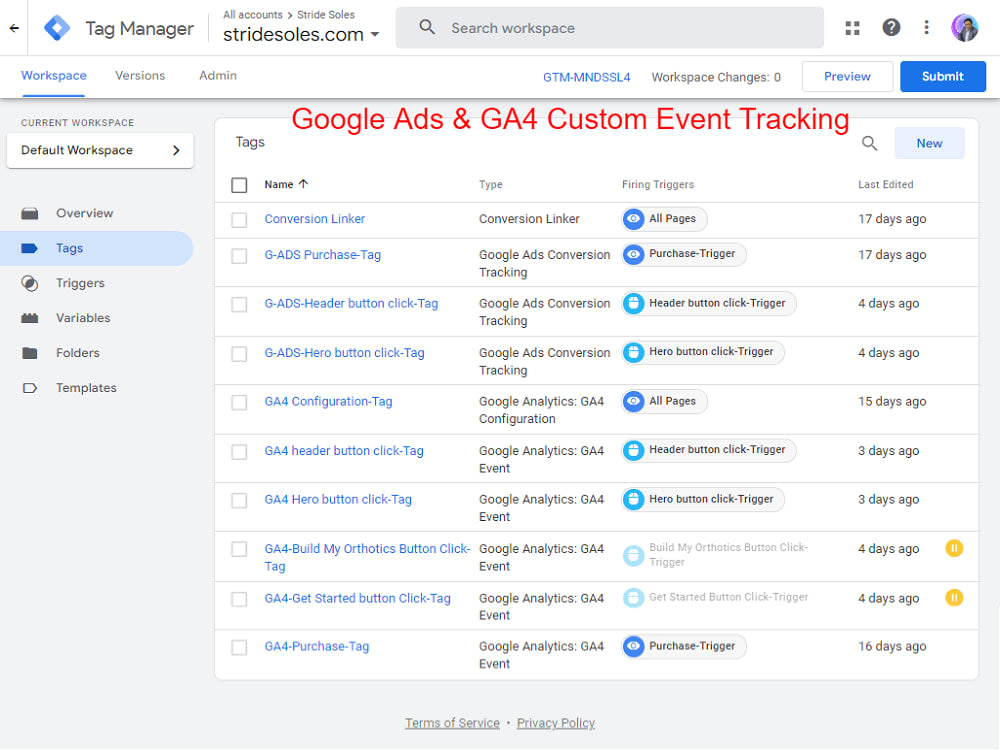This screenshot has width=1000, height=750.
Task: Click the Overview sidebar icon
Action: pos(29,213)
